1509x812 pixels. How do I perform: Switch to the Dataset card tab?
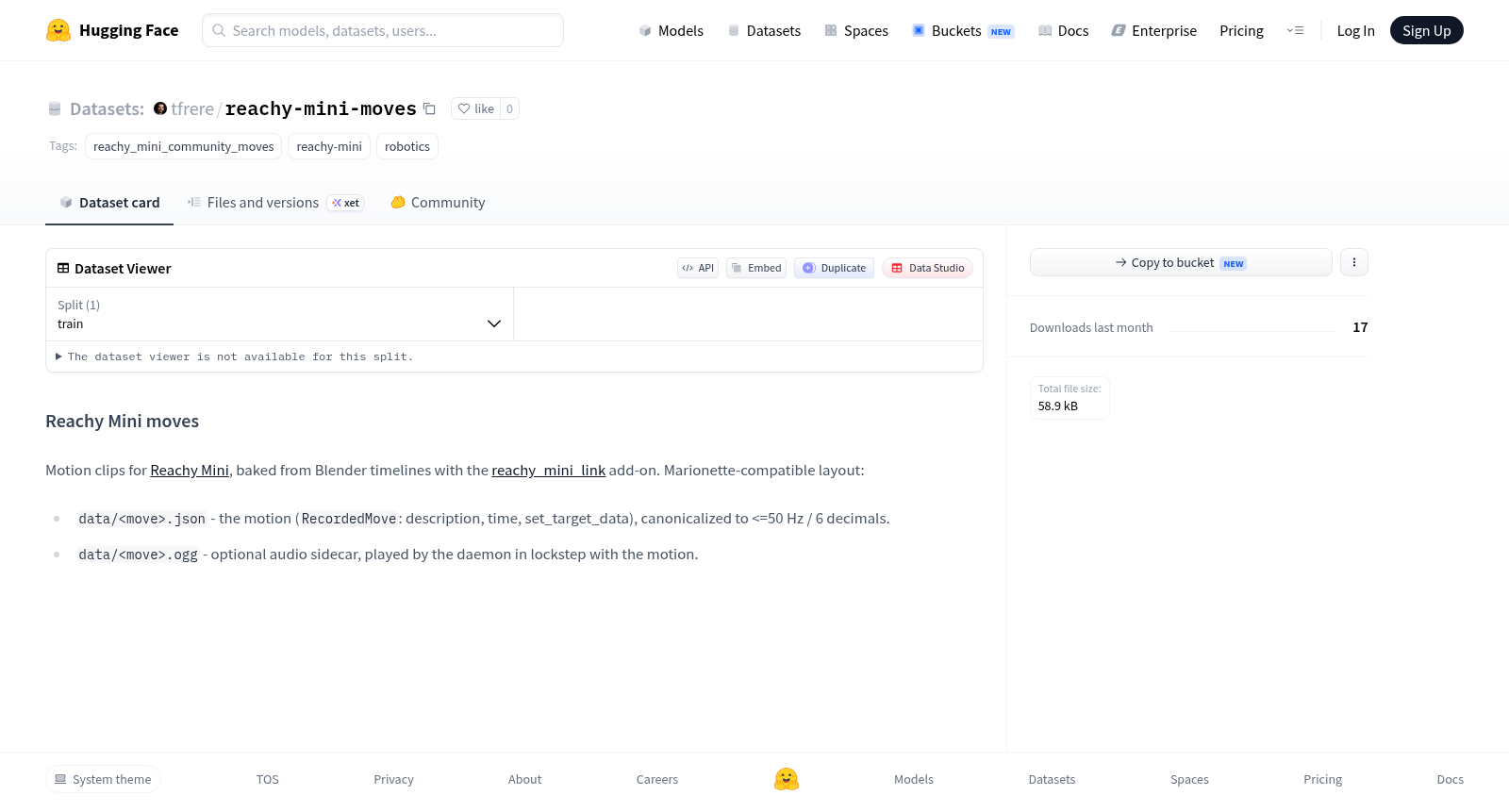(x=109, y=203)
